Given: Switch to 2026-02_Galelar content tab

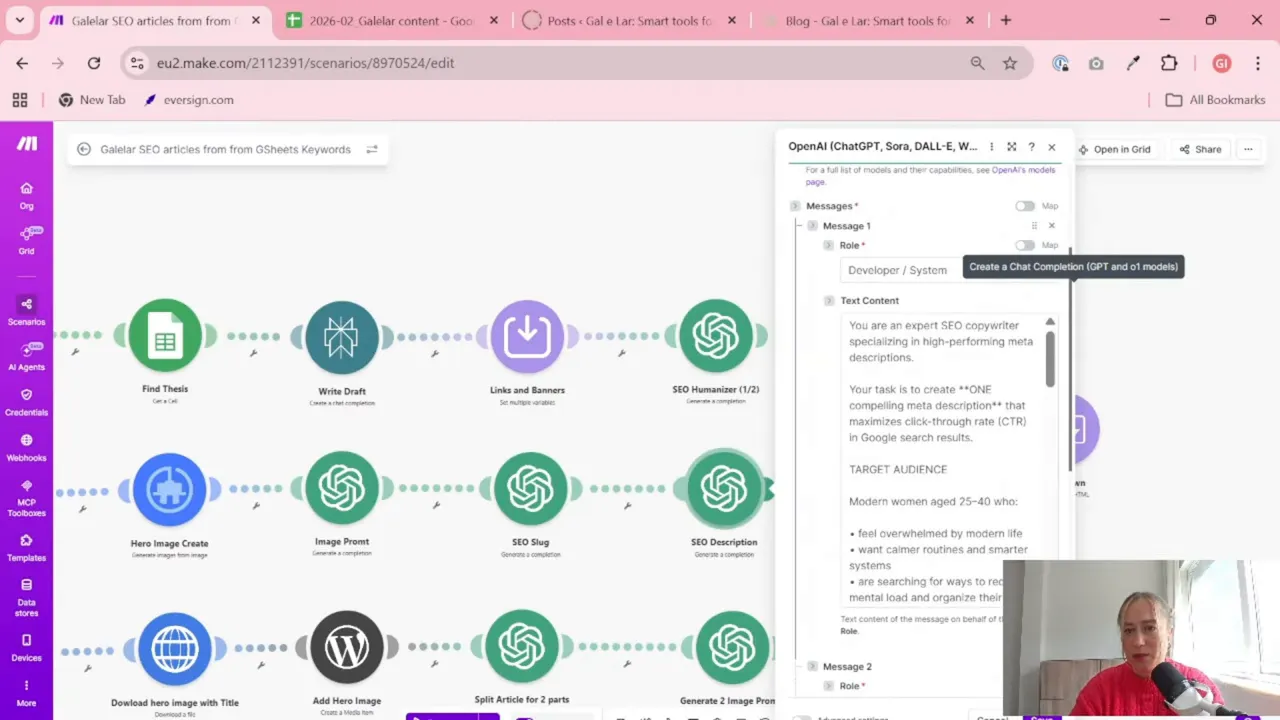Looking at the screenshot, I should pos(392,20).
